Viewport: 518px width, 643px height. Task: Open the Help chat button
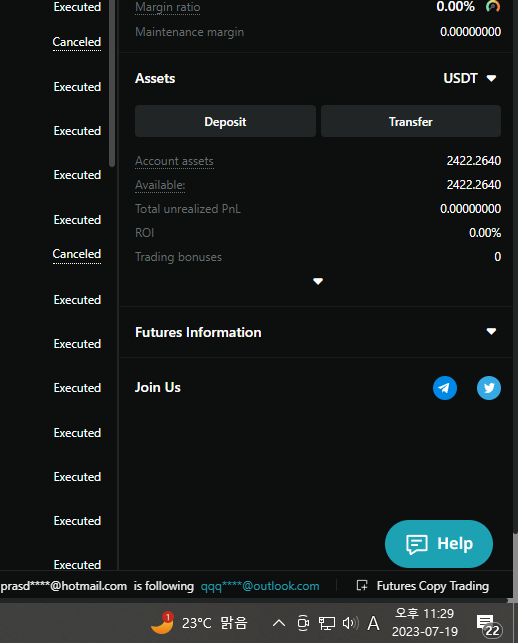click(439, 544)
